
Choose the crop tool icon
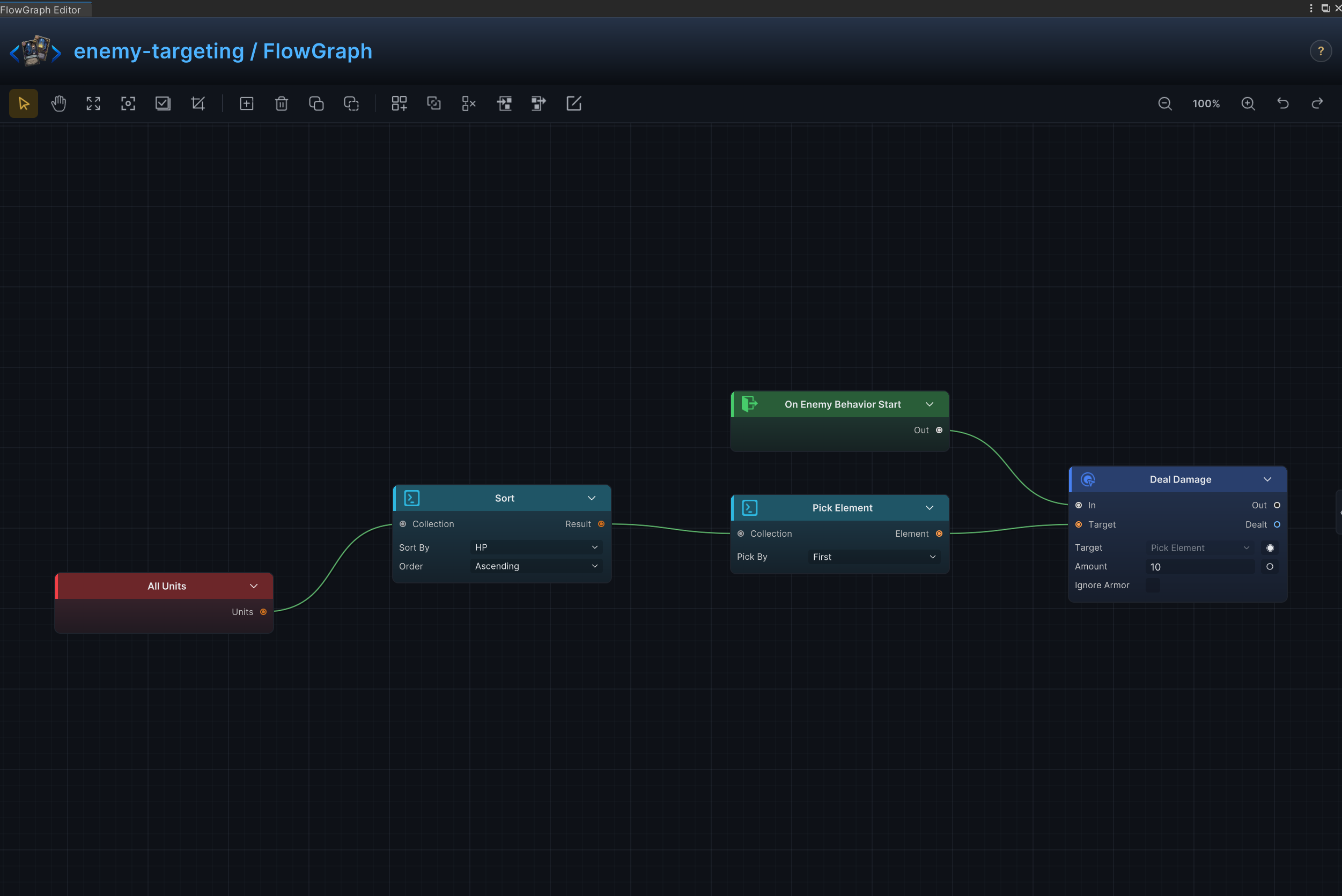click(198, 103)
